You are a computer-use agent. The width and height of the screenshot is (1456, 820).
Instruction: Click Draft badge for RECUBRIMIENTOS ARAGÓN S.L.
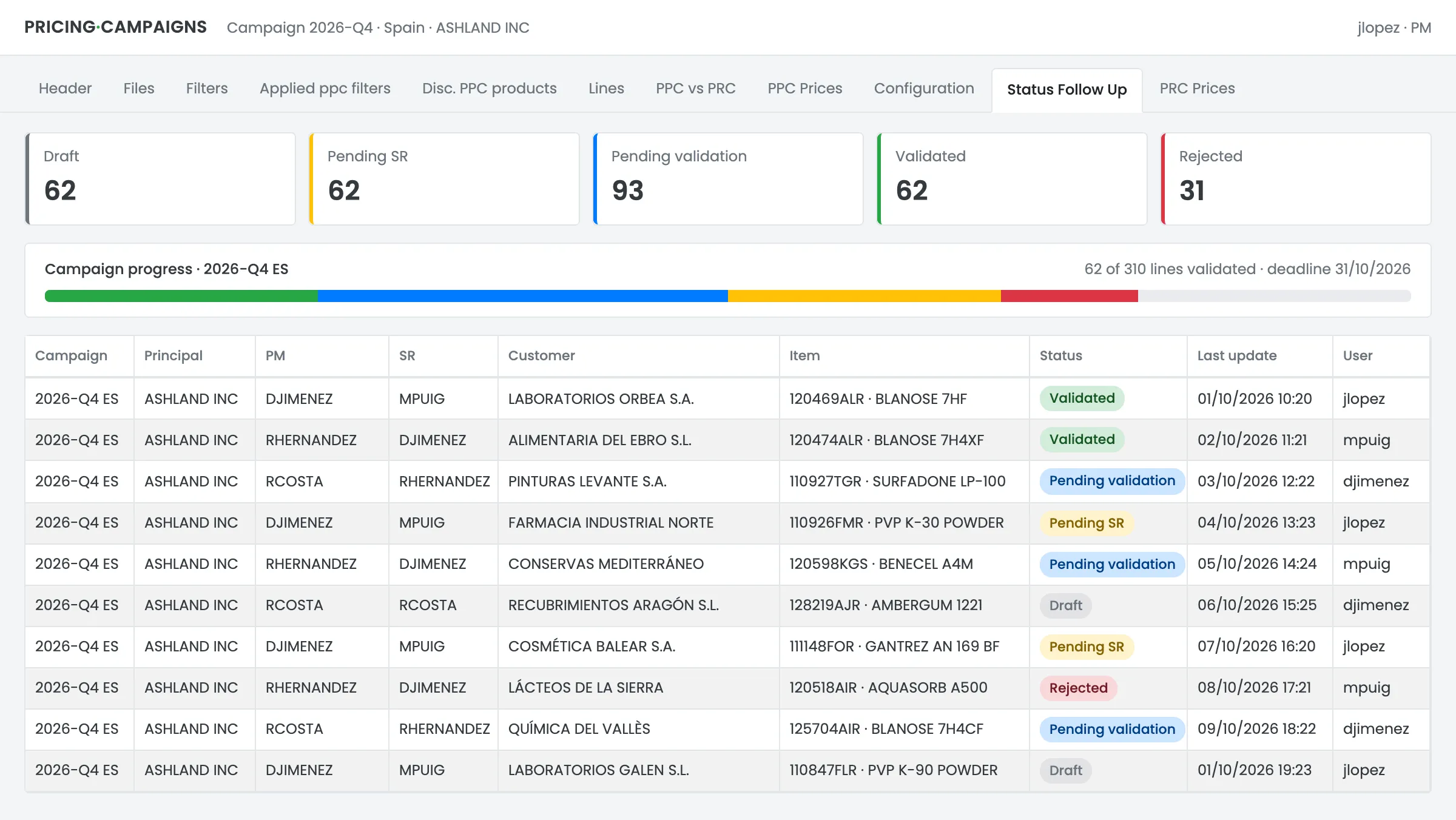tap(1065, 605)
